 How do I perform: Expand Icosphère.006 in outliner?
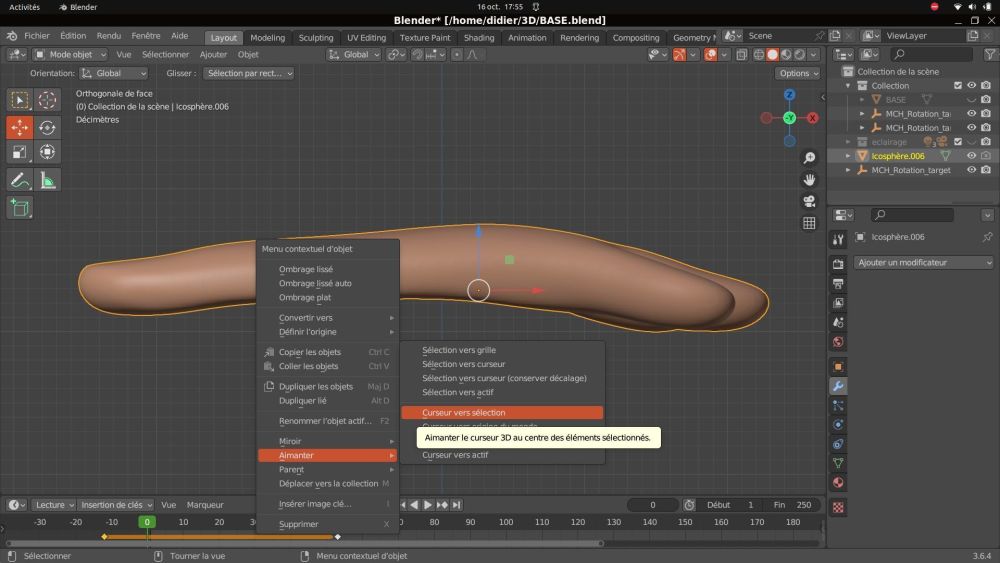(848, 156)
